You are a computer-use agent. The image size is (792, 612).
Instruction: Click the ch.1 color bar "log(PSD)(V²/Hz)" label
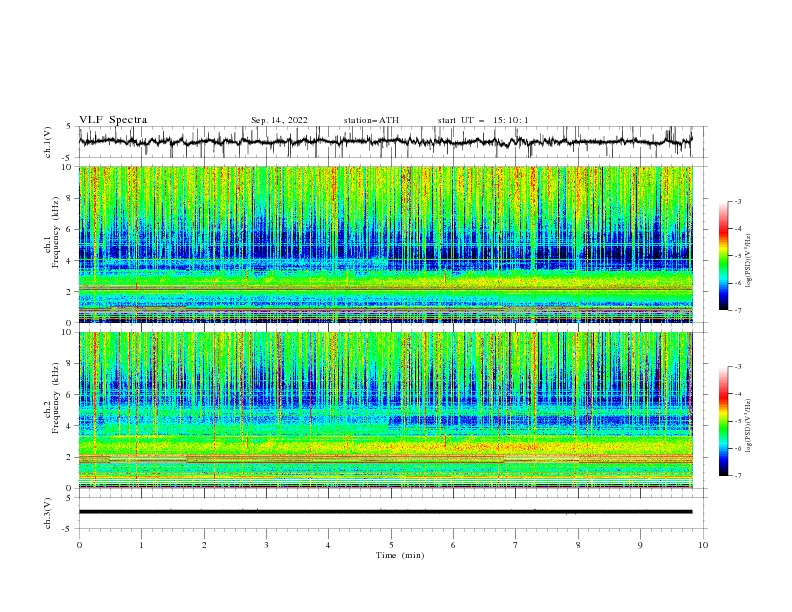pyautogui.click(x=748, y=261)
